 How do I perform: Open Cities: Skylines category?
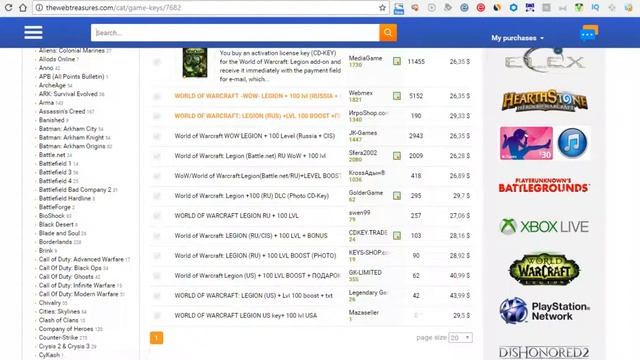(59, 311)
